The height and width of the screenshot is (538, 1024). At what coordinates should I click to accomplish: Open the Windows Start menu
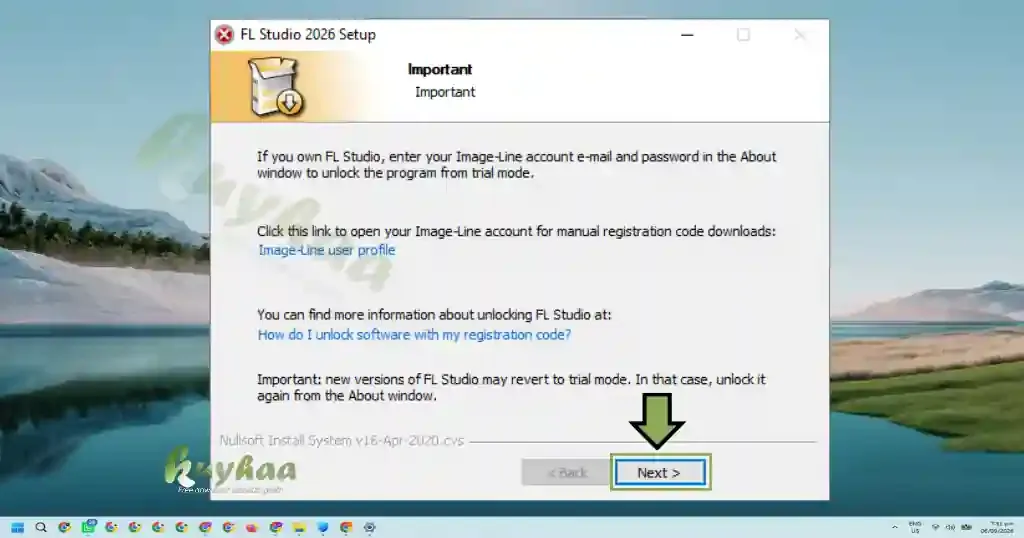click(18, 528)
